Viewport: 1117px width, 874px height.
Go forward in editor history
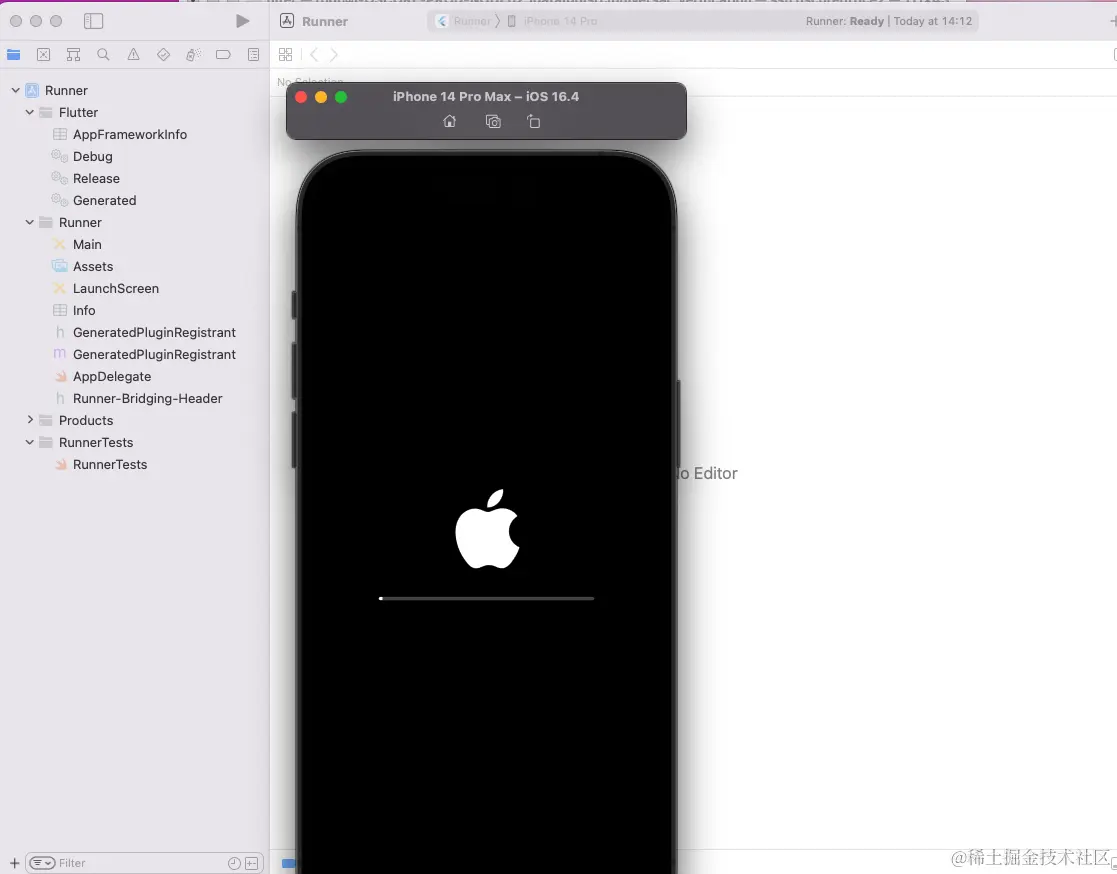pos(333,55)
